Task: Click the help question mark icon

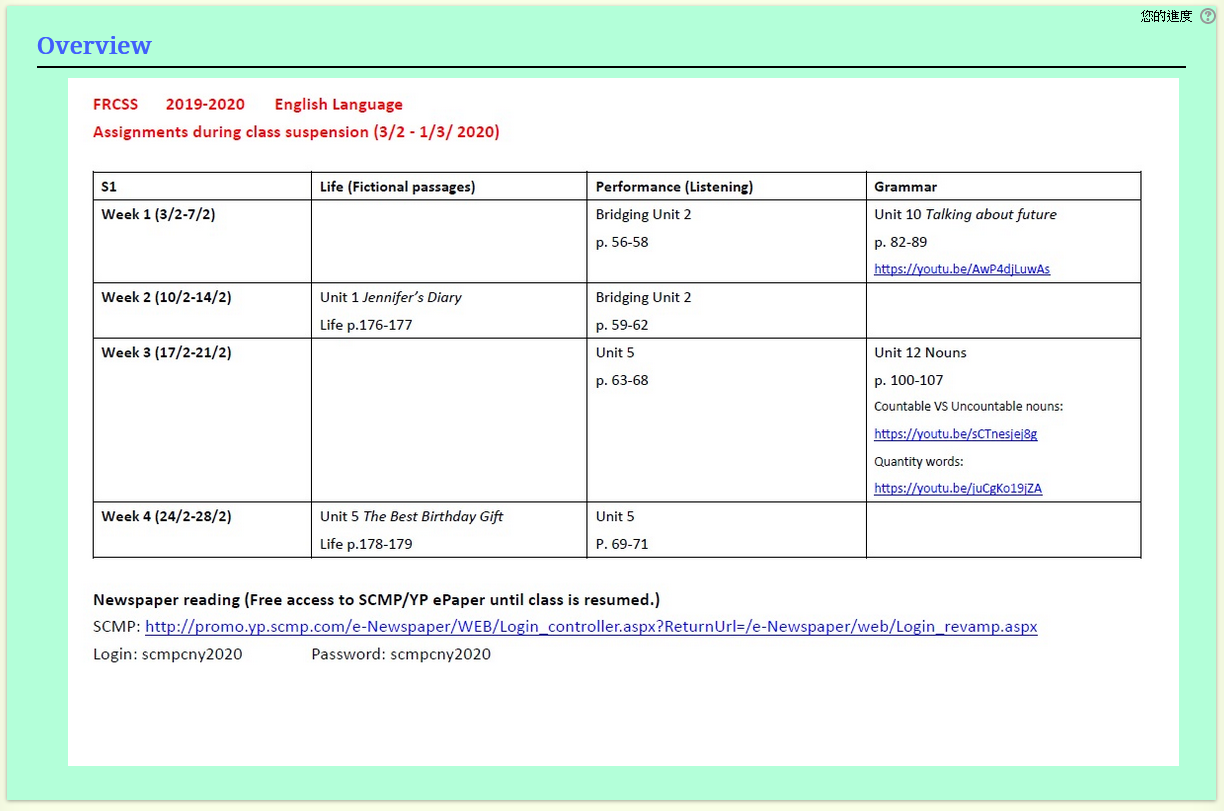Action: (x=1207, y=16)
